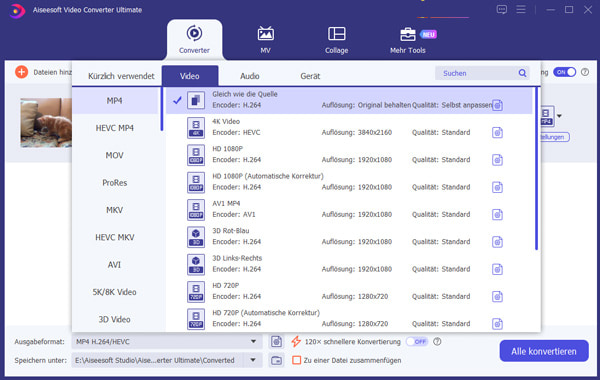Expand the Ausgabeformat dropdown
Screen dimensions: 600x380
(253, 341)
